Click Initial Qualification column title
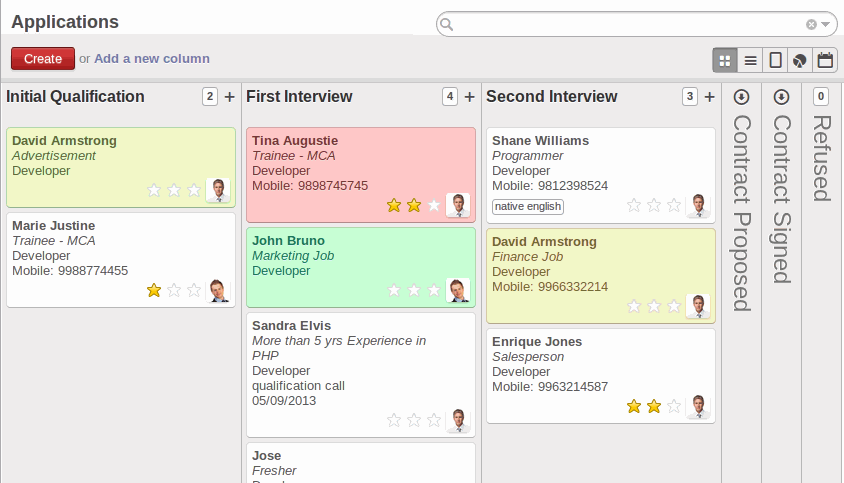This screenshot has width=844, height=483. [75, 96]
